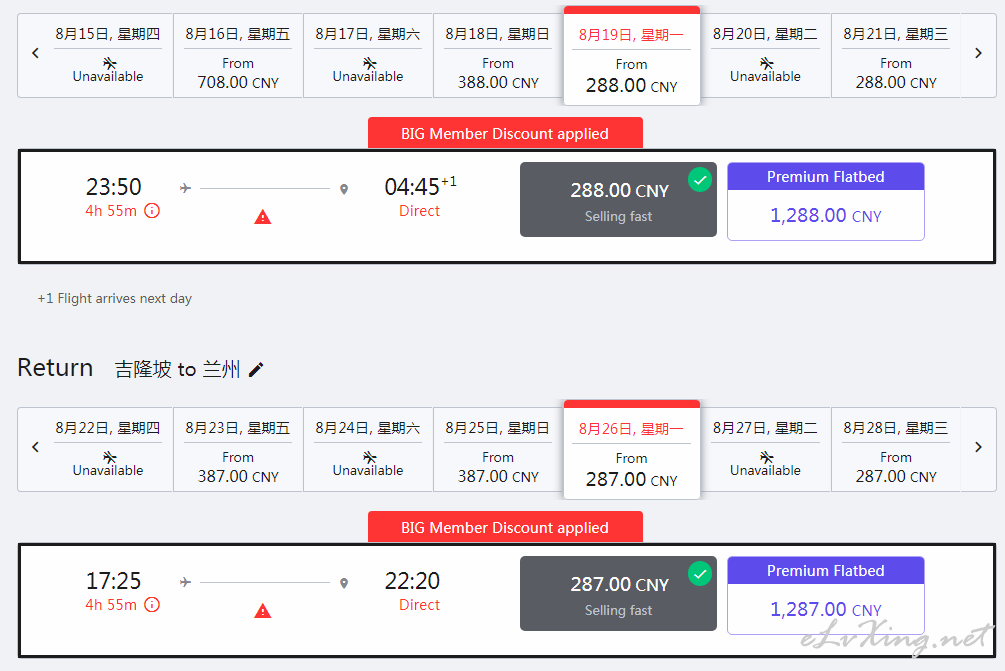Toggle the selected 287.00 CNY fare checkmark
The image size is (1005, 671).
(701, 574)
